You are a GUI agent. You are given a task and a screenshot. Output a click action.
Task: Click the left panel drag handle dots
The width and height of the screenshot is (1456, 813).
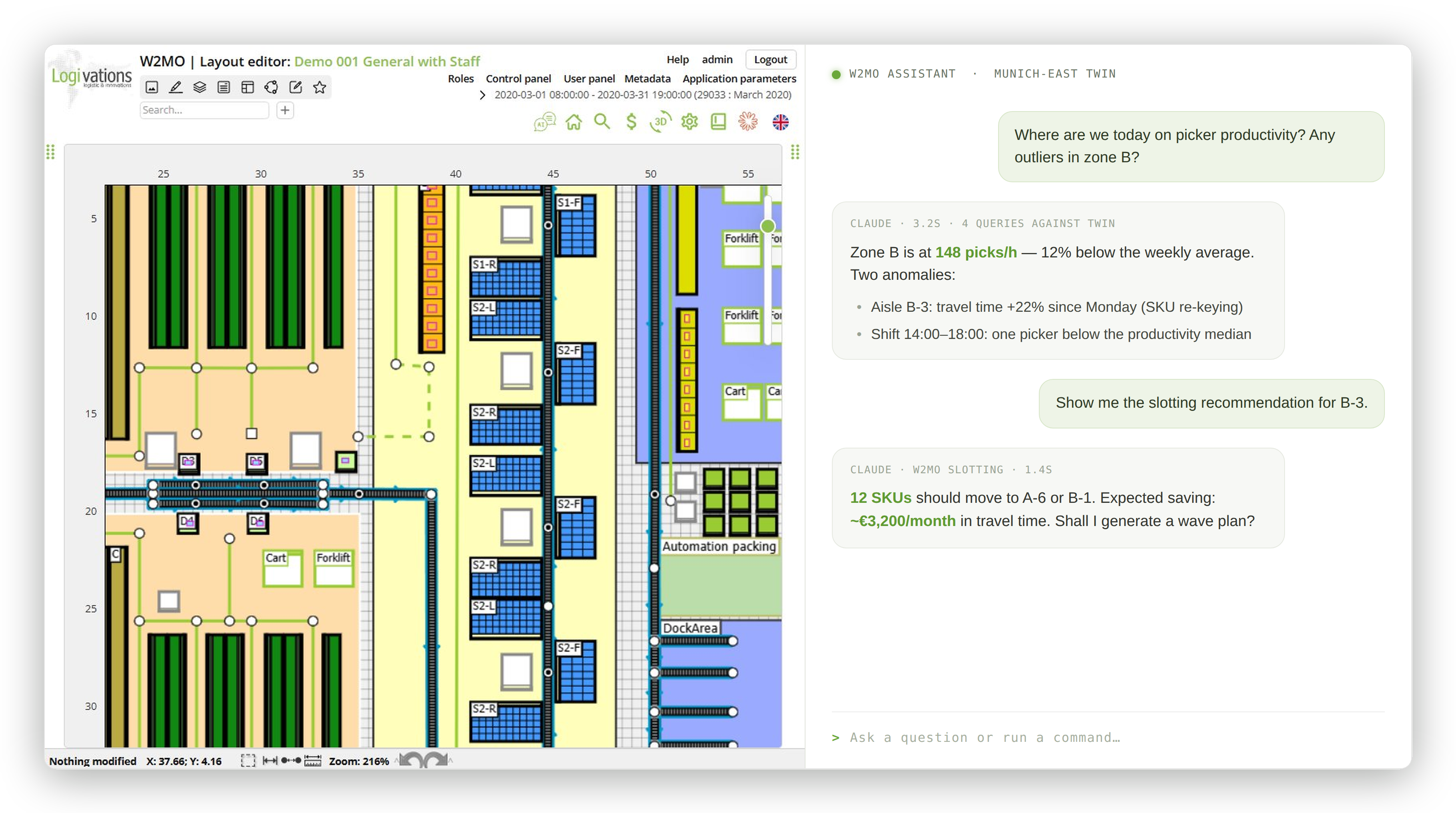click(50, 151)
